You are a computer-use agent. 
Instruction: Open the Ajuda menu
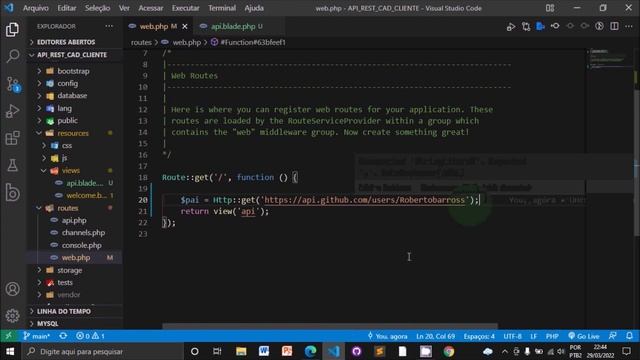click(x=254, y=8)
